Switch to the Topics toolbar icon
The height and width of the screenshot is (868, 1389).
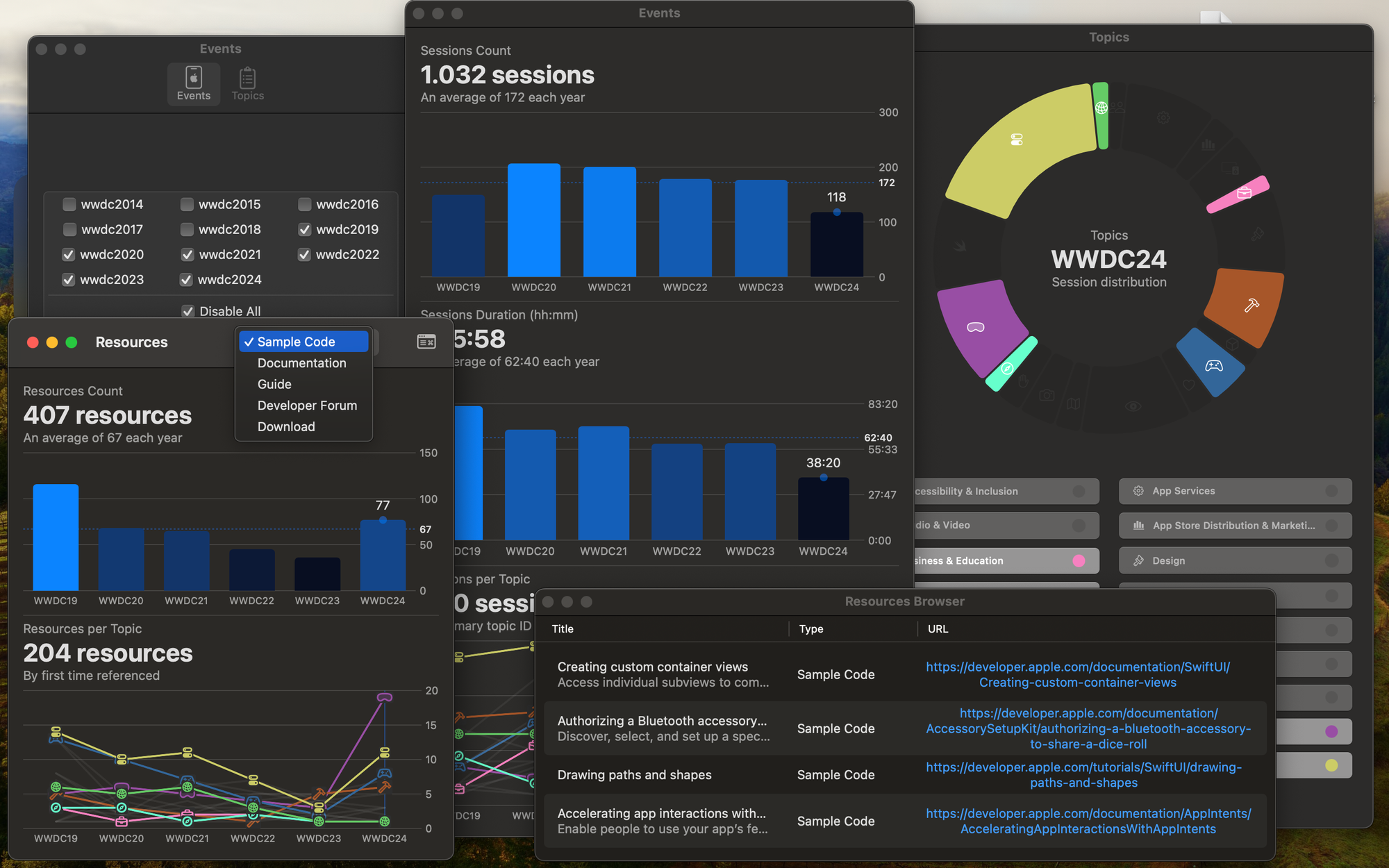(x=247, y=84)
